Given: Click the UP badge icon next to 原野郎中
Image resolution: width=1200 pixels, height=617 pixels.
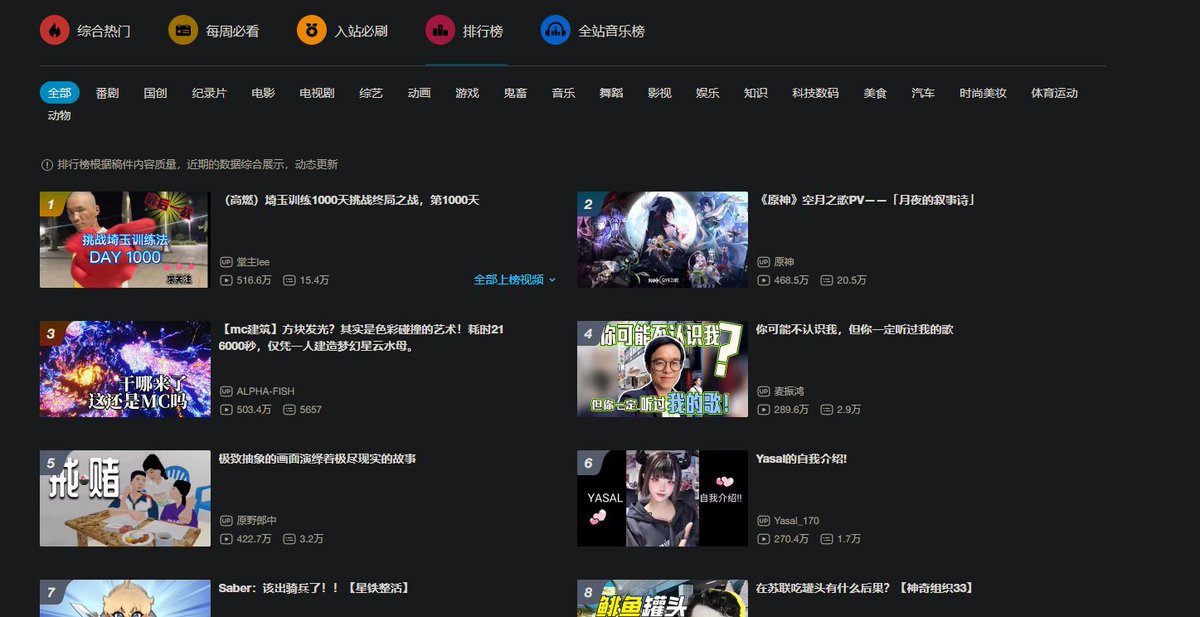Looking at the screenshot, I should click(x=226, y=521).
